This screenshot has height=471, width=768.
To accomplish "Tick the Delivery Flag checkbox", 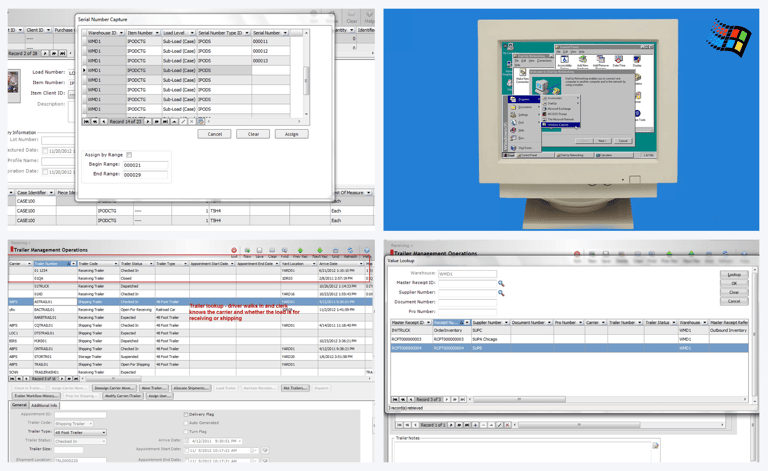I will click(186, 414).
